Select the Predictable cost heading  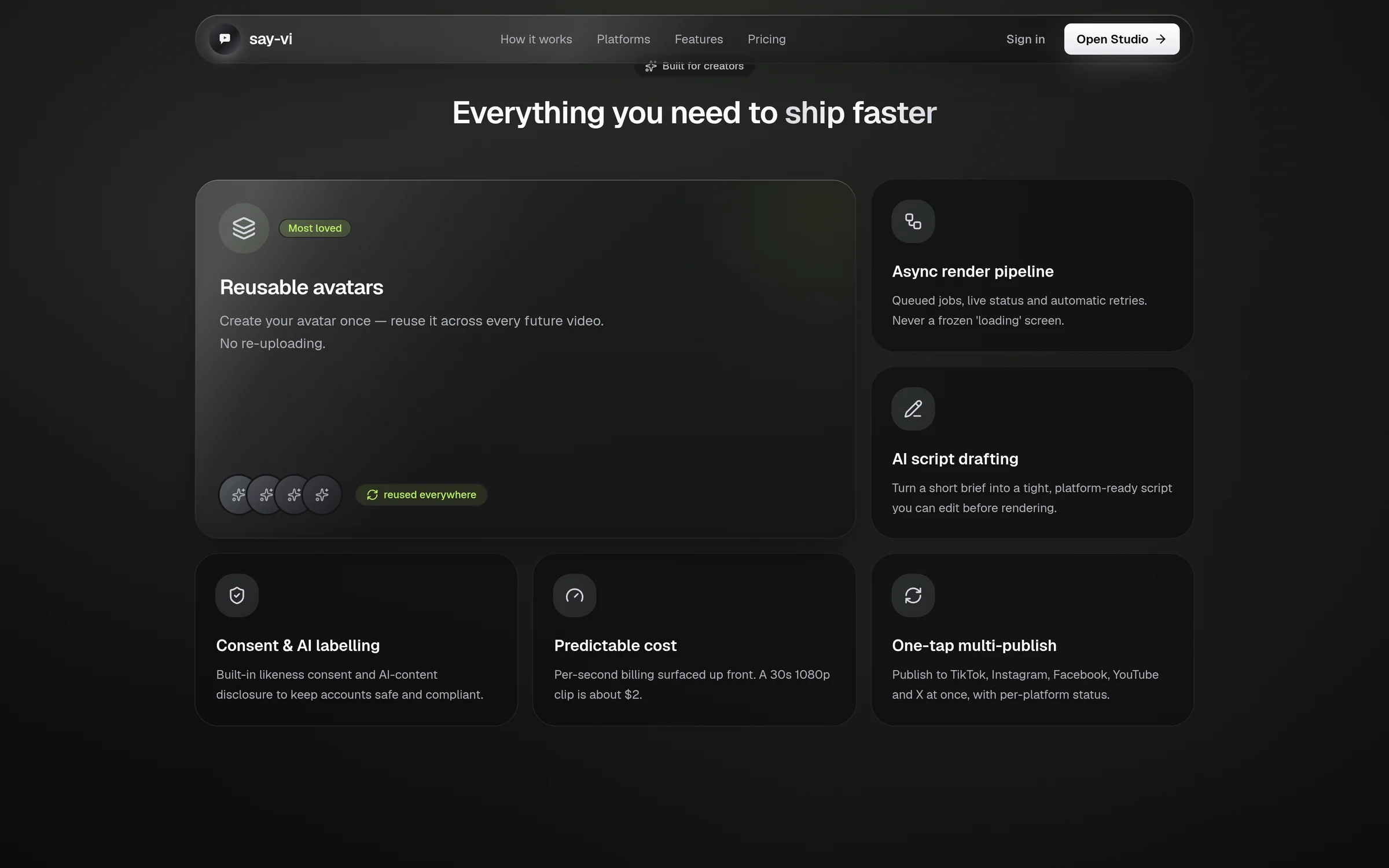pos(615,645)
